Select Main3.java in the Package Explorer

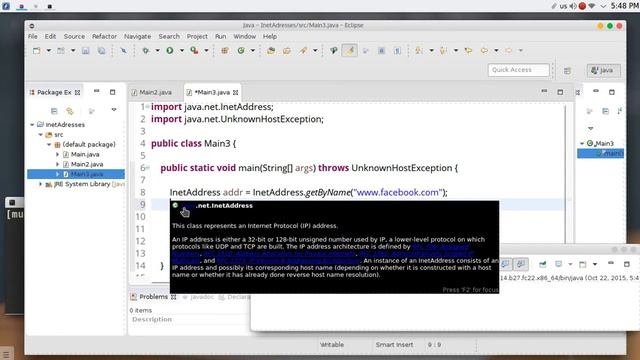click(x=87, y=174)
